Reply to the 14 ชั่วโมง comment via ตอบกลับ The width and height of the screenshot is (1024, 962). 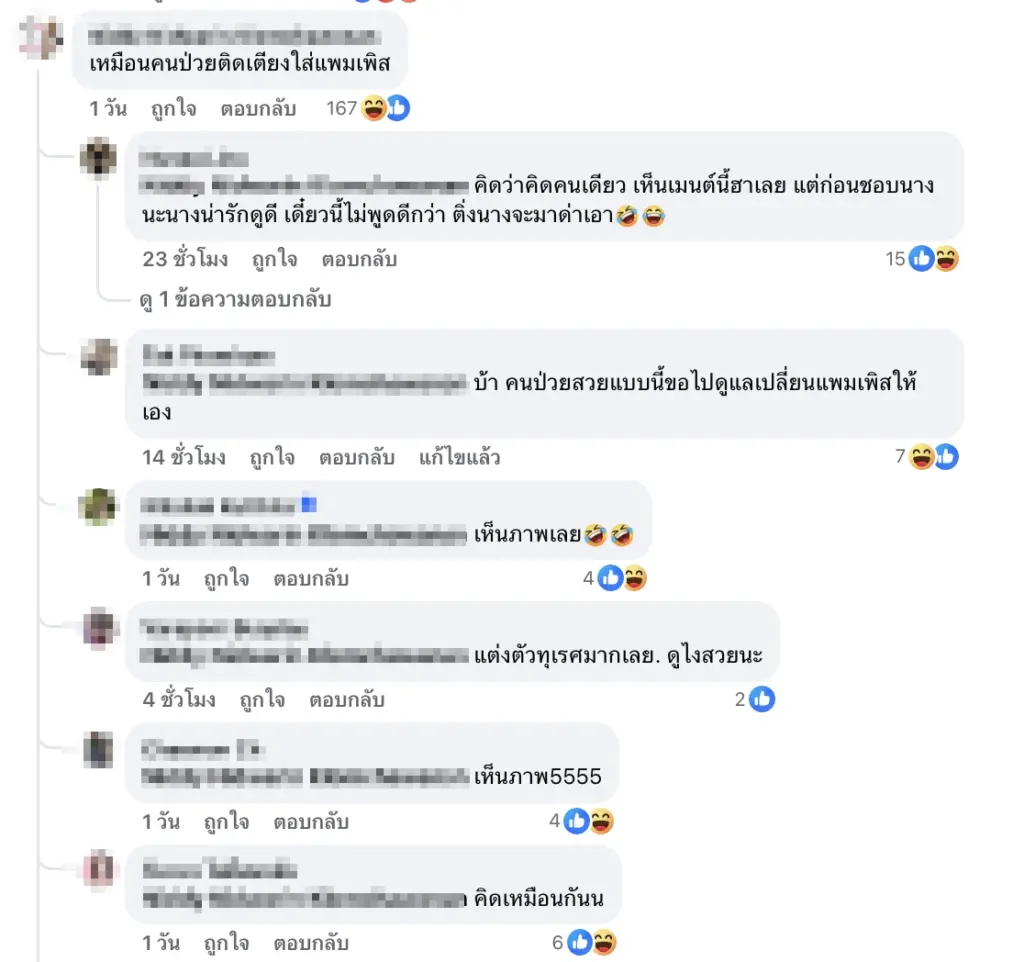(x=357, y=457)
